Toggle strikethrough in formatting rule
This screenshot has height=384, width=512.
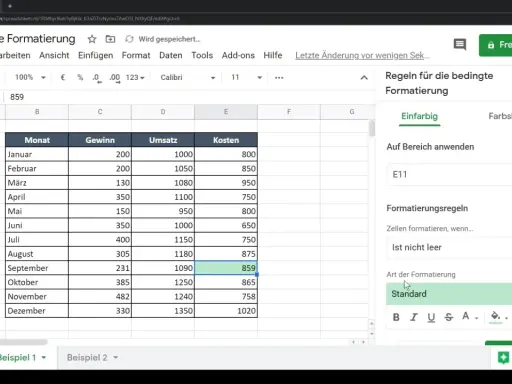[x=449, y=317]
